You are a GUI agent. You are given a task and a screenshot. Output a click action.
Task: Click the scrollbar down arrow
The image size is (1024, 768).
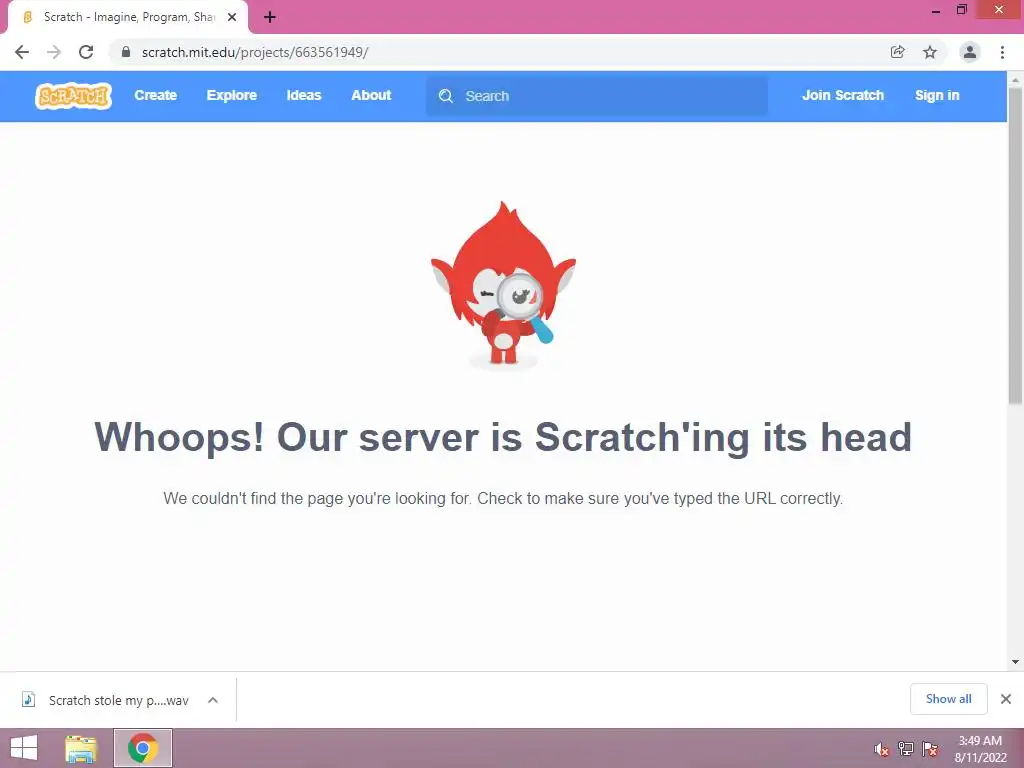point(1015,662)
